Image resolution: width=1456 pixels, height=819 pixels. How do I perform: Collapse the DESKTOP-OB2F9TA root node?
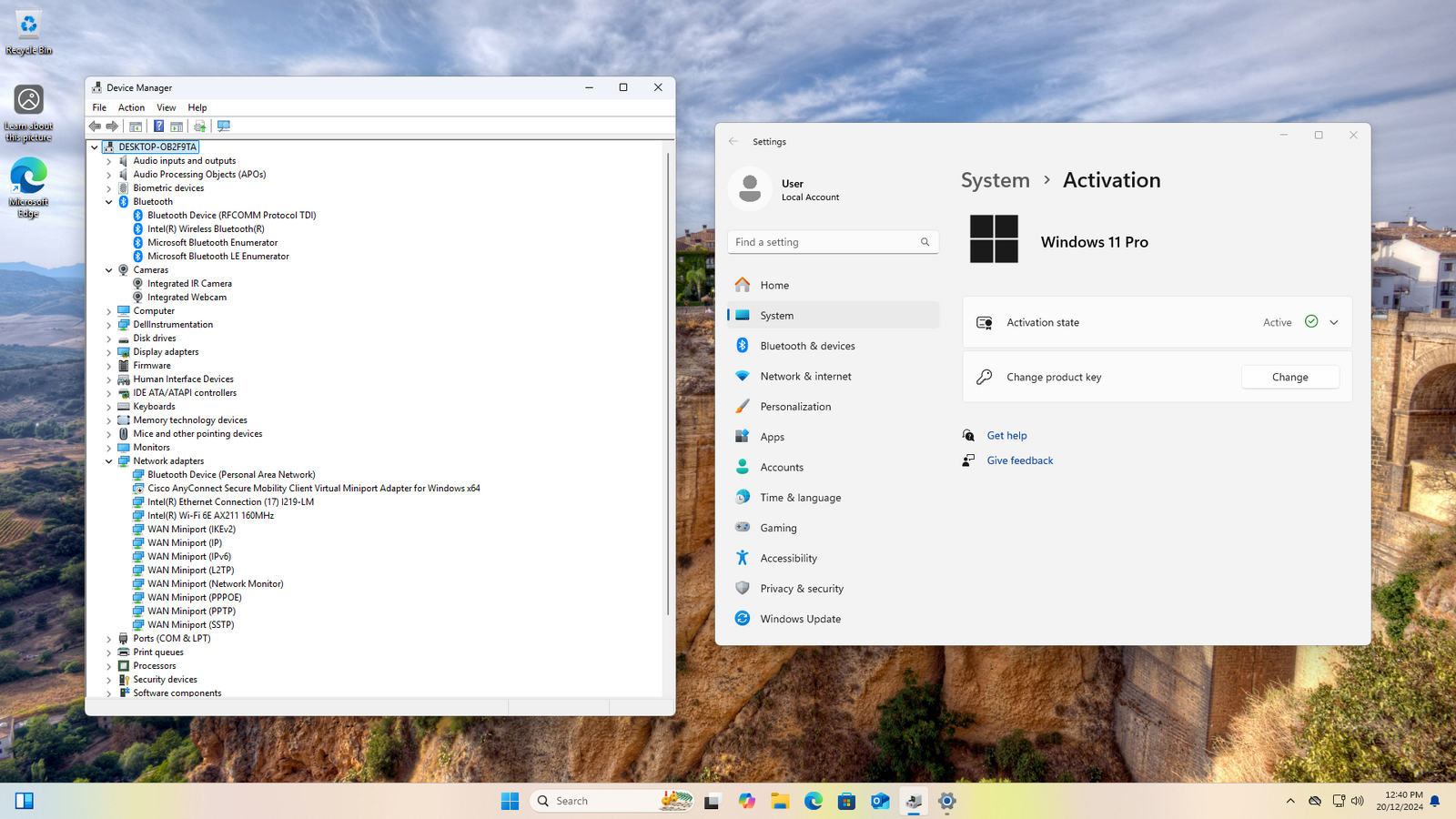(95, 147)
